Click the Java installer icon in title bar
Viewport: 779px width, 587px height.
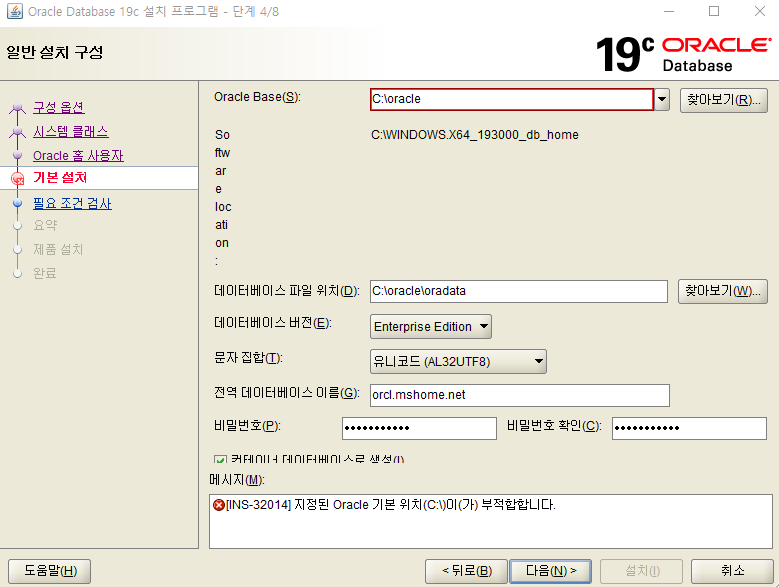tap(14, 11)
